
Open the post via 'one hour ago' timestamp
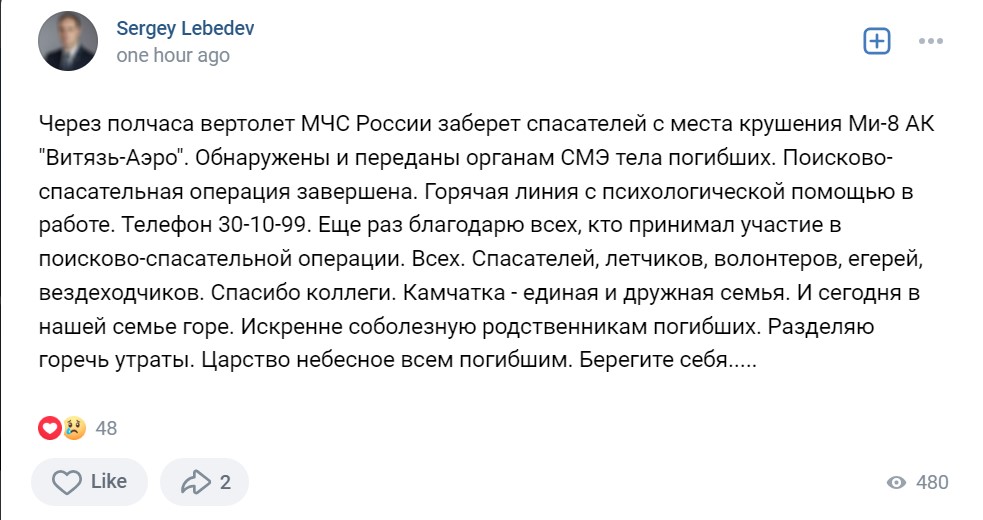[x=173, y=55]
